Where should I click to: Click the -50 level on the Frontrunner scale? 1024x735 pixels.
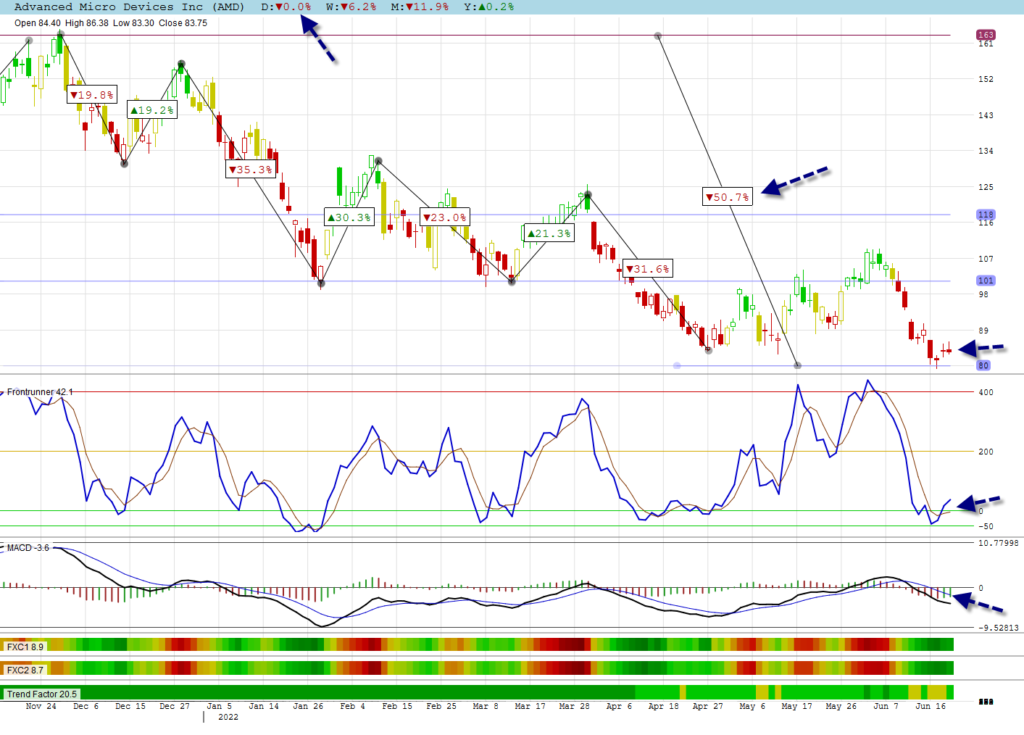tap(986, 526)
